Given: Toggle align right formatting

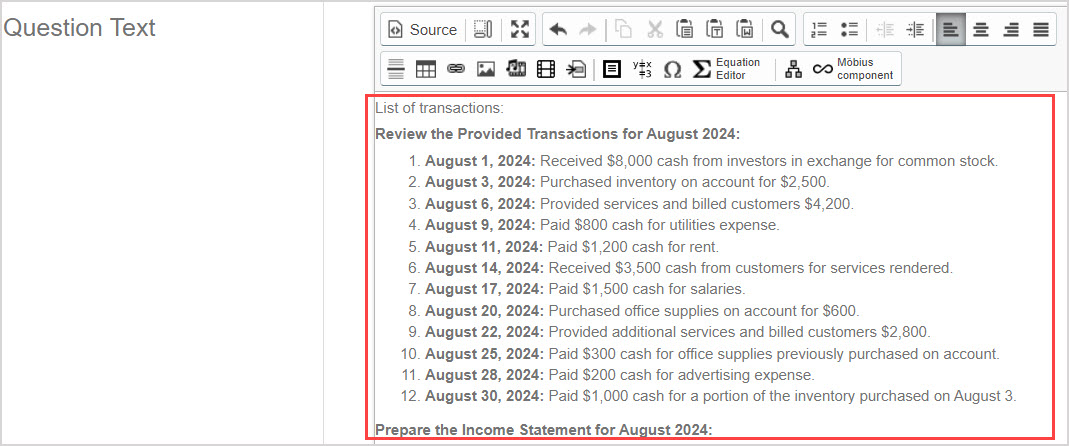Looking at the screenshot, I should pyautogui.click(x=1011, y=30).
